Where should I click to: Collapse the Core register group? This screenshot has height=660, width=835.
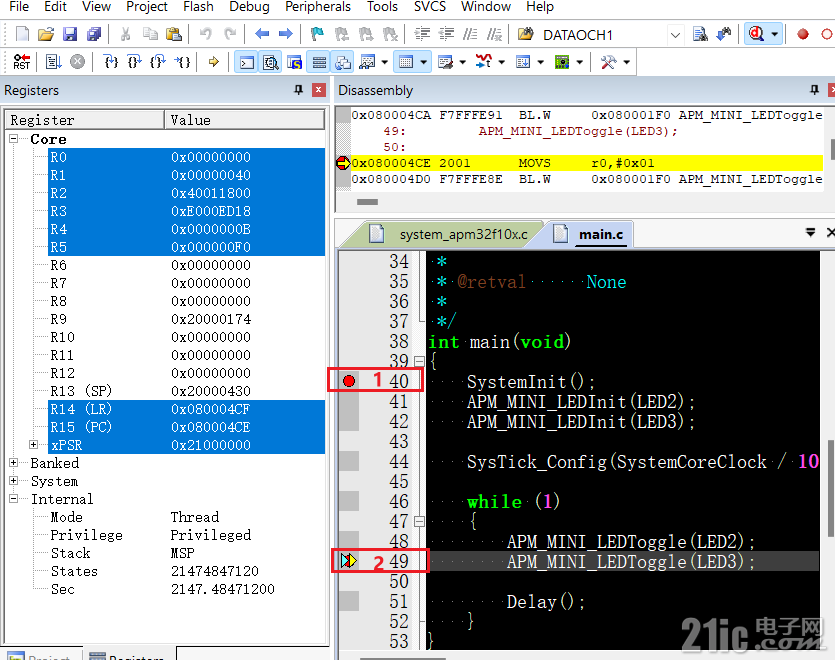14,138
